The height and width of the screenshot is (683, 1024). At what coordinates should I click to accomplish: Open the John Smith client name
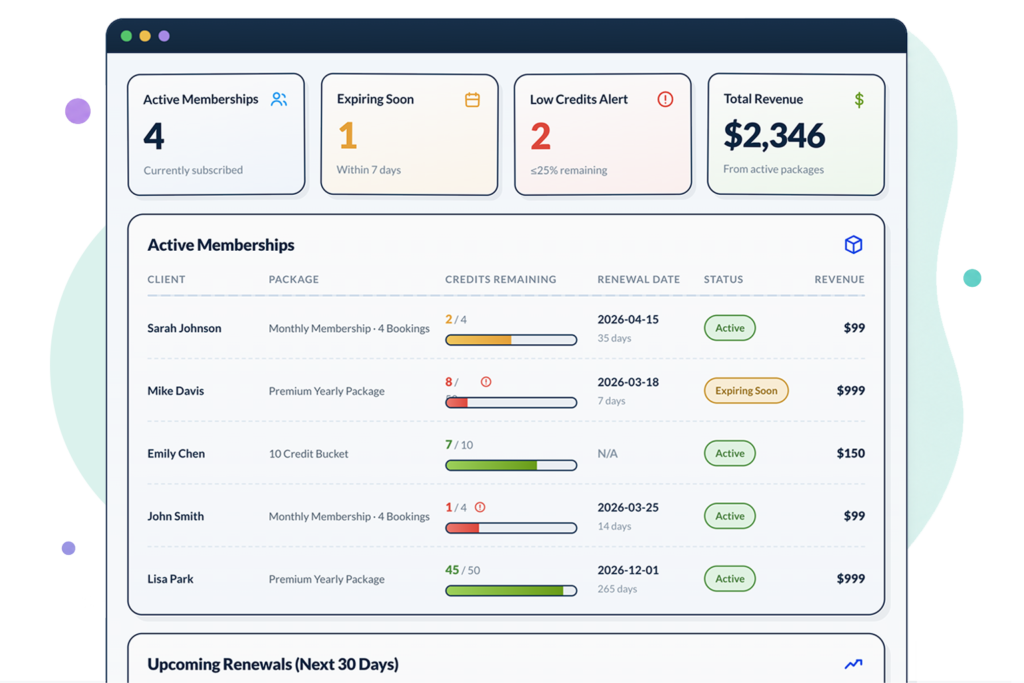176,516
